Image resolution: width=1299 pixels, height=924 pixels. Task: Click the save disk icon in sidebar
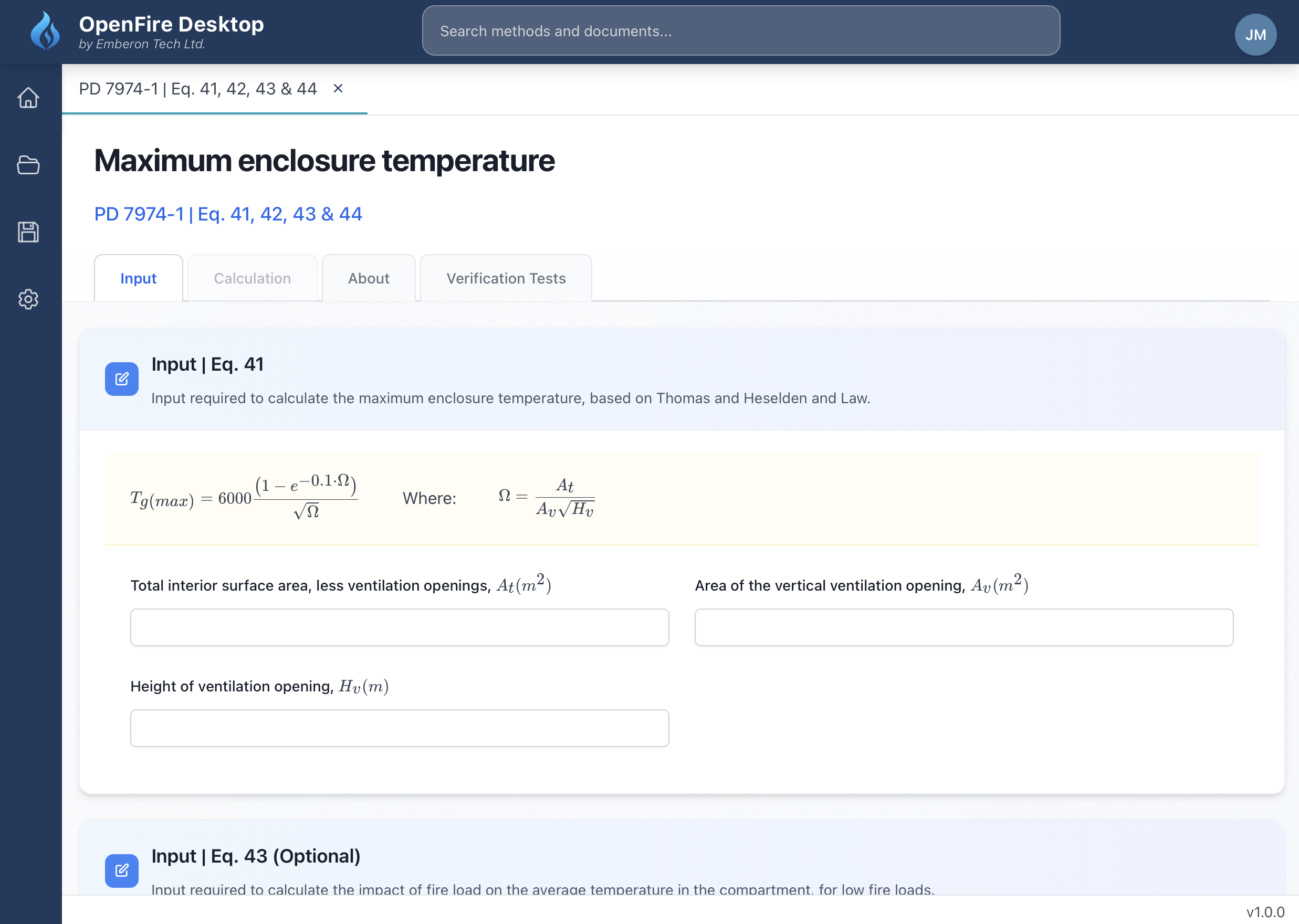tap(28, 232)
